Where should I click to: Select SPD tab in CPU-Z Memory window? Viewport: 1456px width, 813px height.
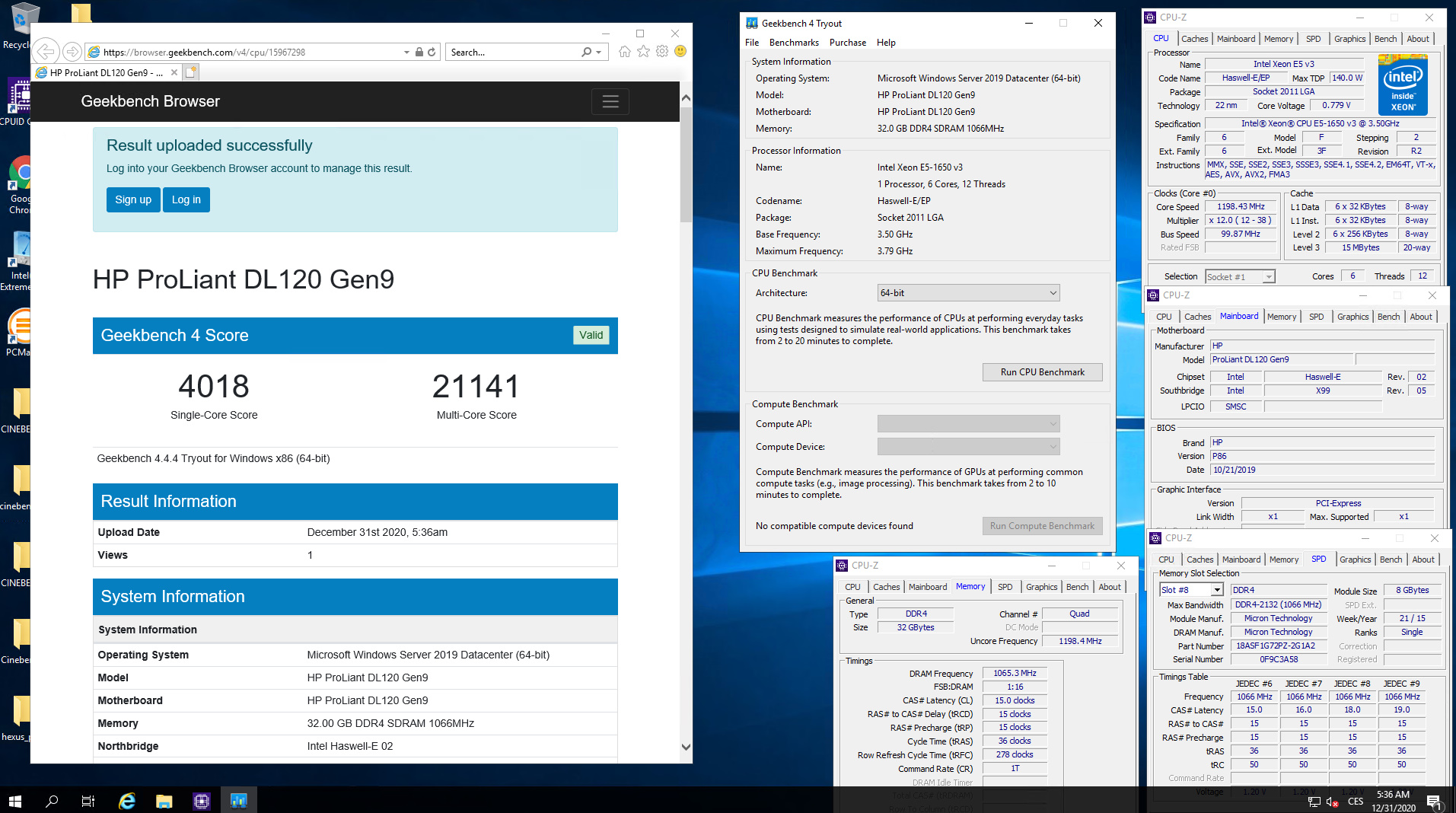pos(1005,587)
